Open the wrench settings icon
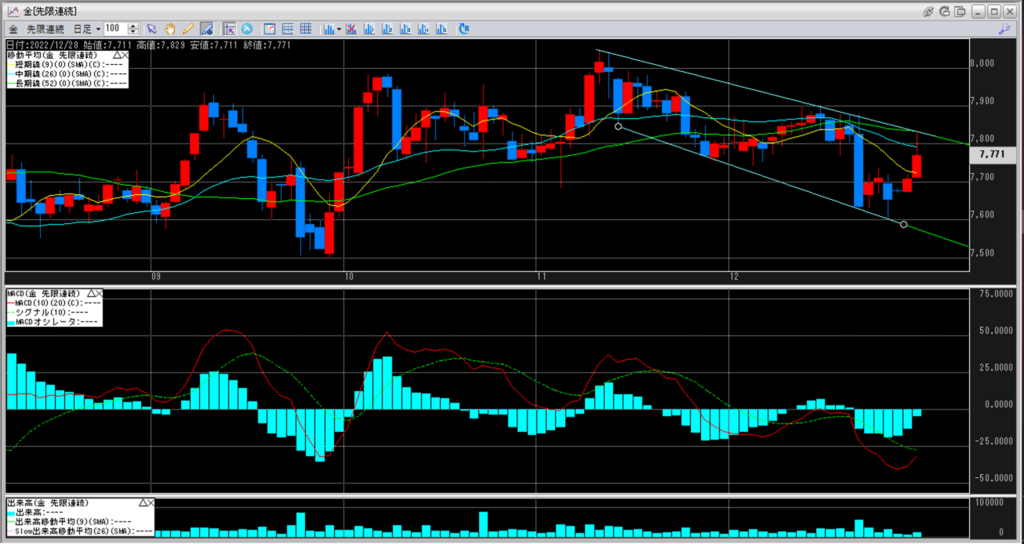1024x544 pixels. coord(1004,29)
